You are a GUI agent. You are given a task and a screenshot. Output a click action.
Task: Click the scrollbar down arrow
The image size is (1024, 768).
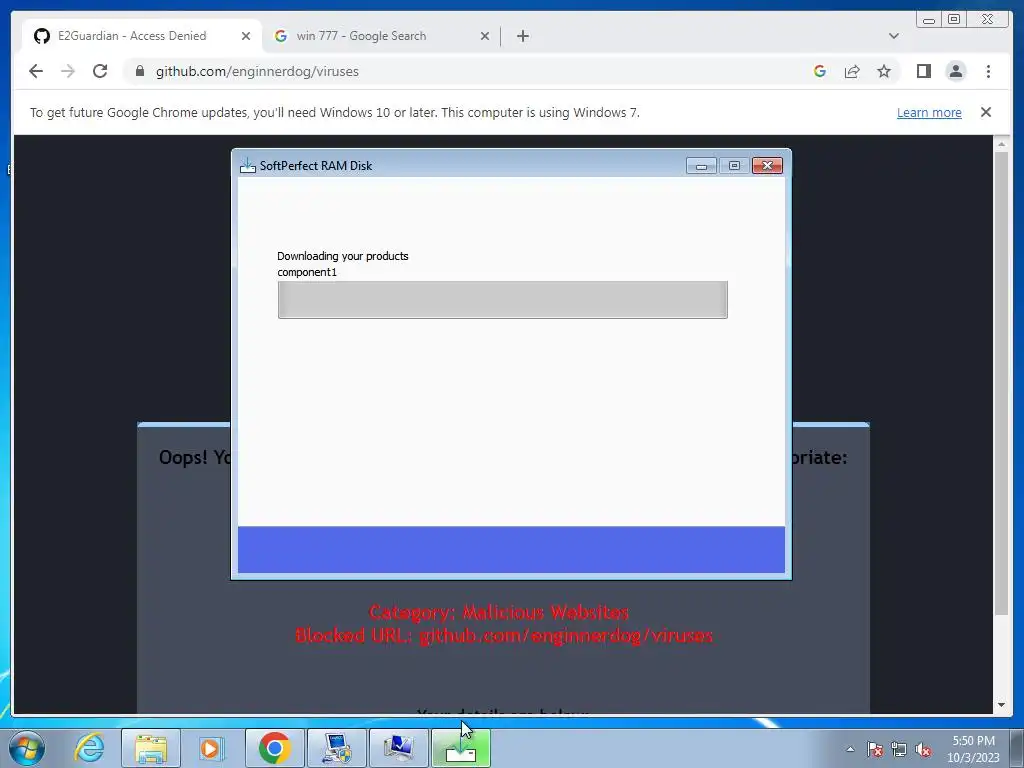click(x=1001, y=705)
